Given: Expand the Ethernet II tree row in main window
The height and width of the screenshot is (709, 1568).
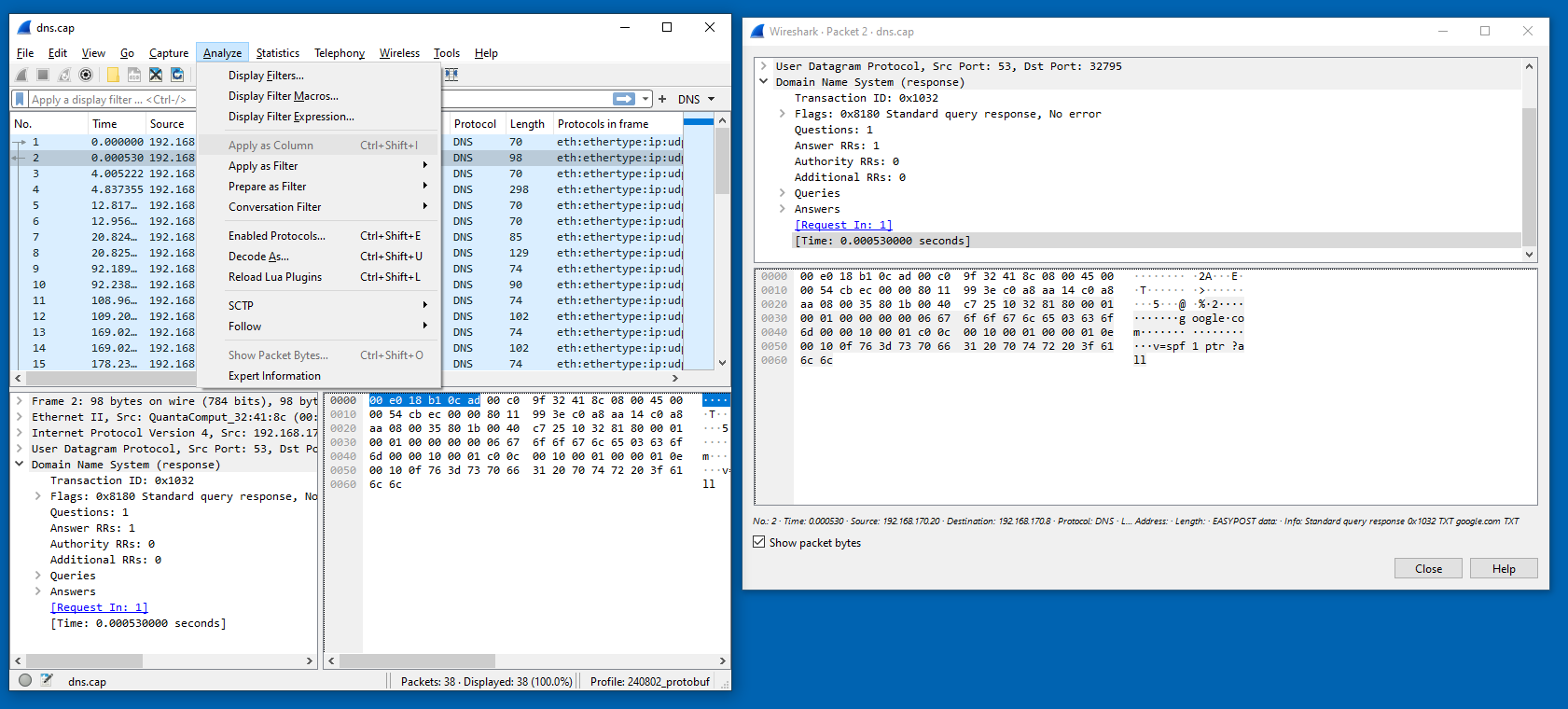Looking at the screenshot, I should tap(20, 417).
